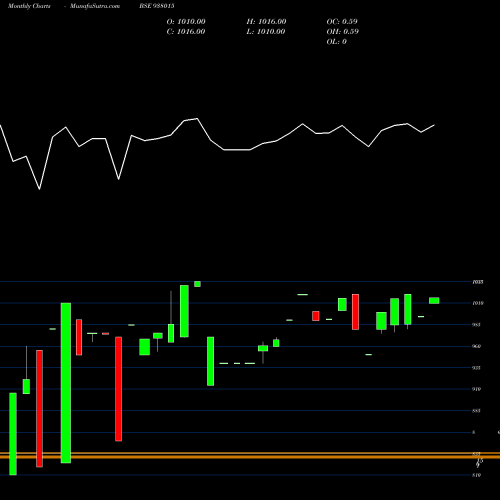Click the 935 price axis label
Viewport: 500px width, 500px height.
click(x=477, y=368)
